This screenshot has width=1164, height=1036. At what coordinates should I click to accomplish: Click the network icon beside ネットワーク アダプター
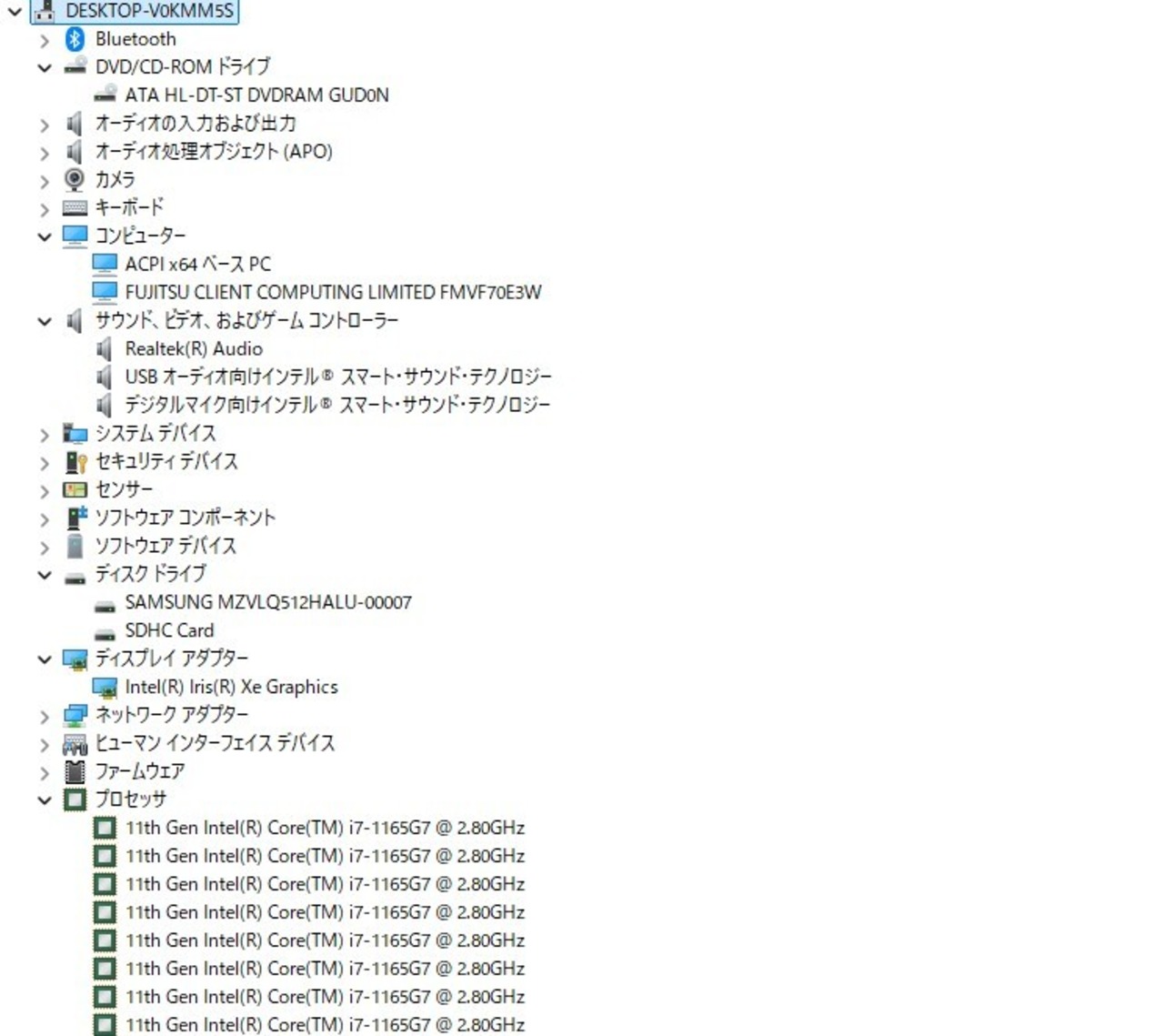pos(75,715)
